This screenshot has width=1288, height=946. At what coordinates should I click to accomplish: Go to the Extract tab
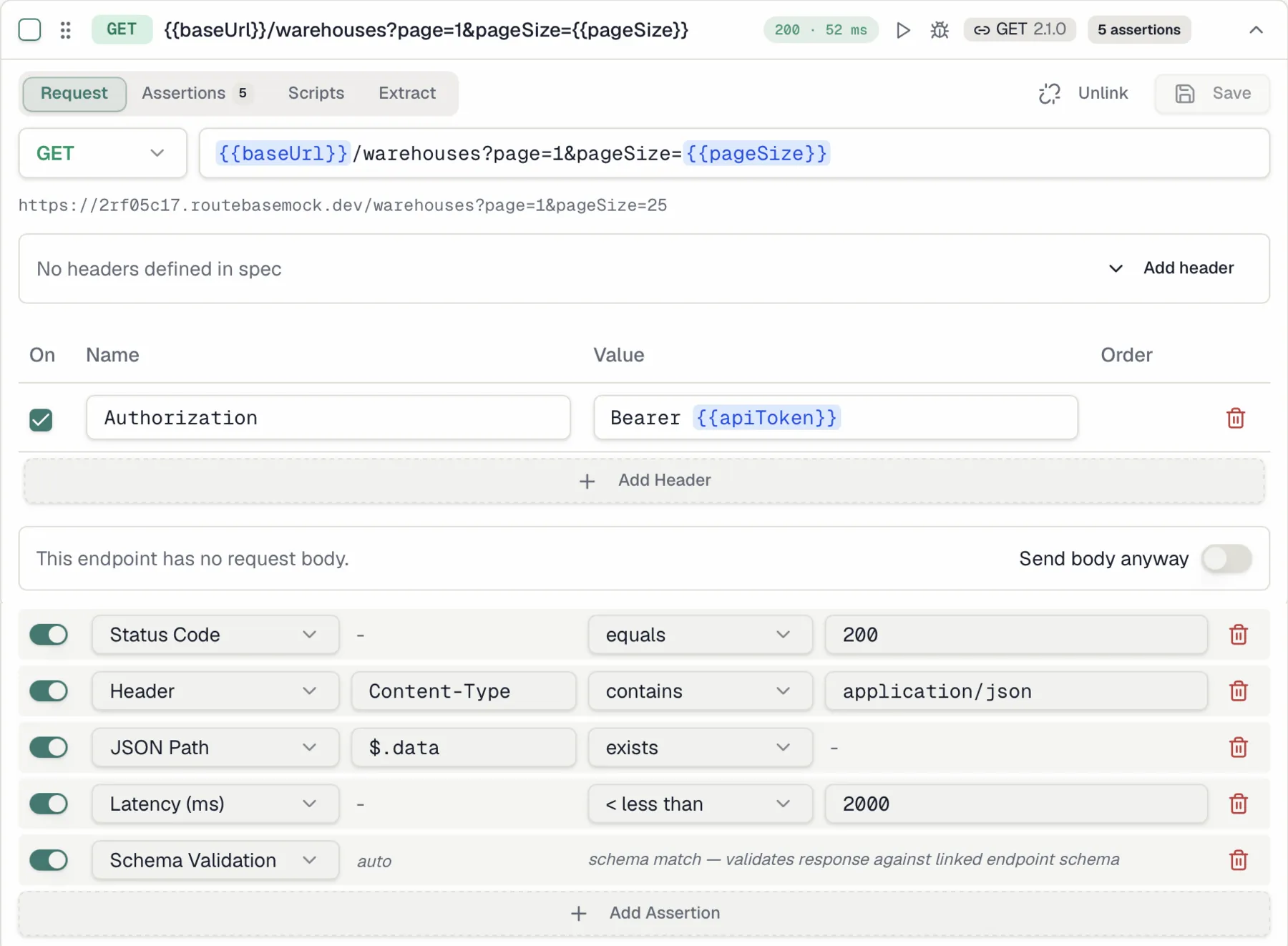[x=407, y=93]
